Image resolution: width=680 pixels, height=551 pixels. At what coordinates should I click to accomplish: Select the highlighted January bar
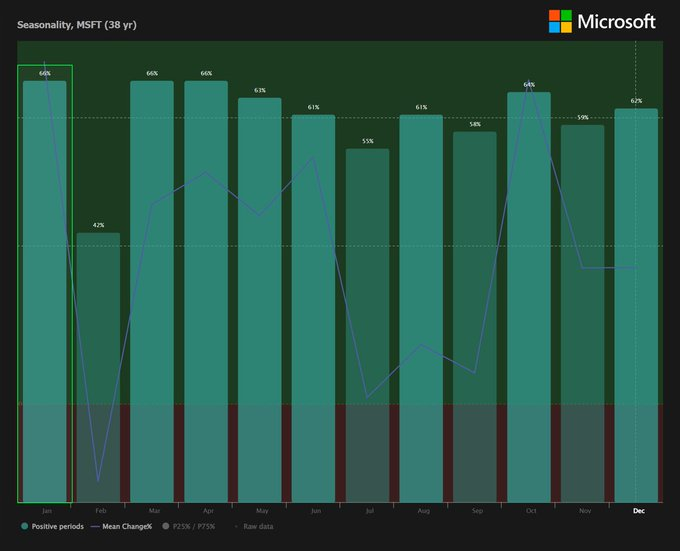(44, 290)
